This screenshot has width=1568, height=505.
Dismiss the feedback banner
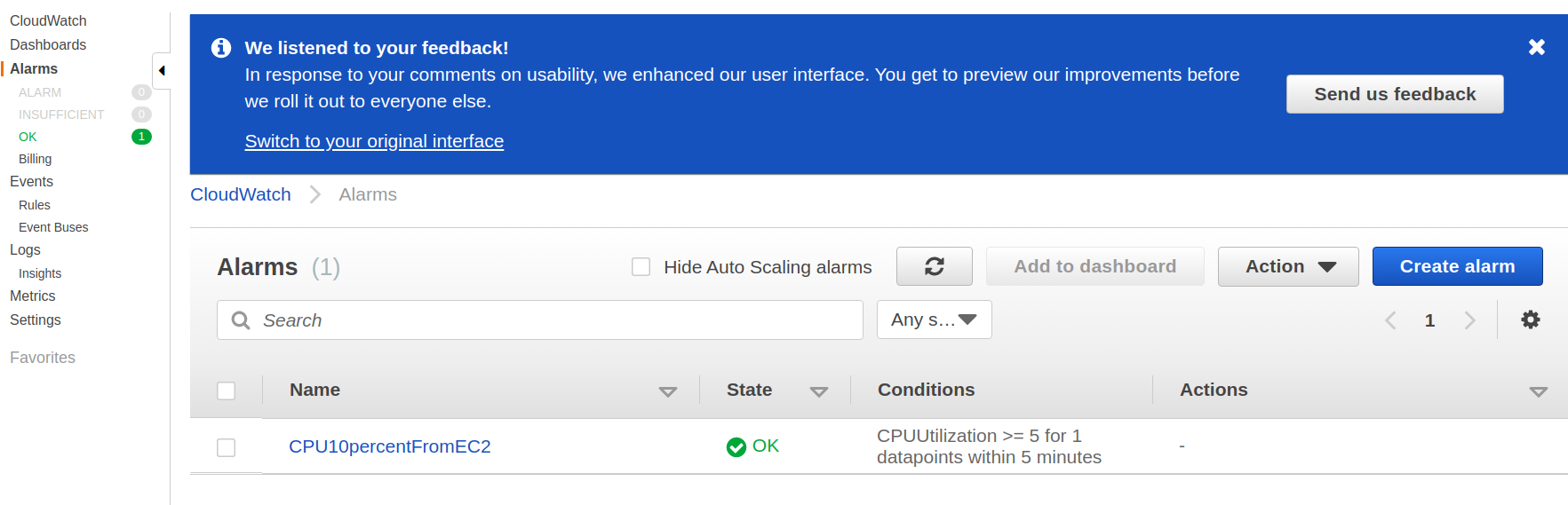point(1536,47)
